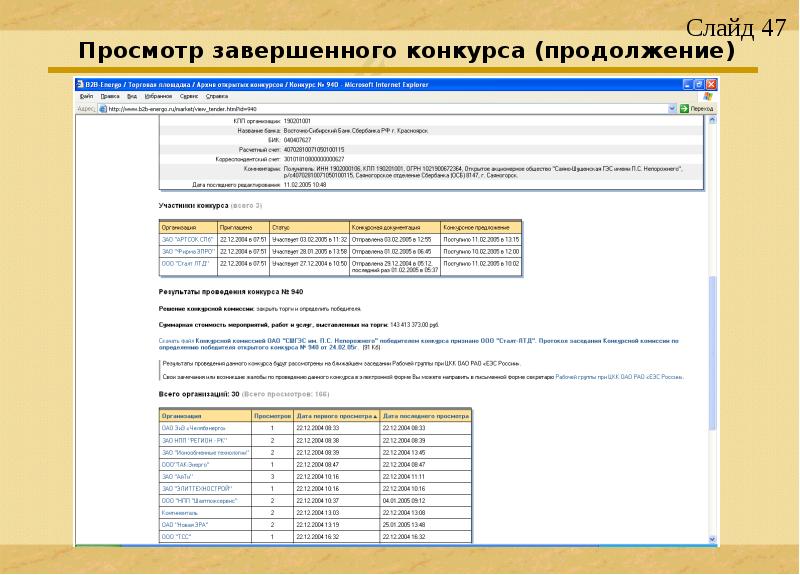The width and height of the screenshot is (800, 575).
Task: Open ЗАО НПП "РЕГИОН - РК" link
Action: [194, 440]
